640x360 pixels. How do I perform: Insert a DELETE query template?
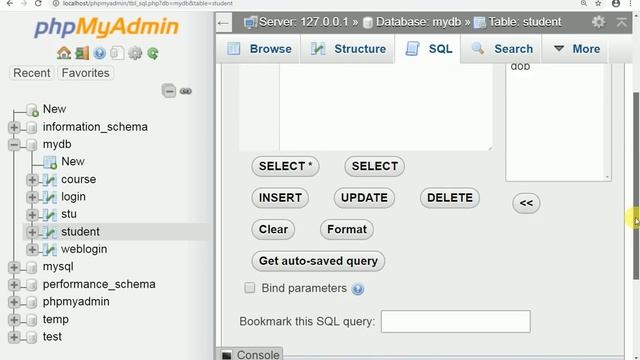point(450,198)
